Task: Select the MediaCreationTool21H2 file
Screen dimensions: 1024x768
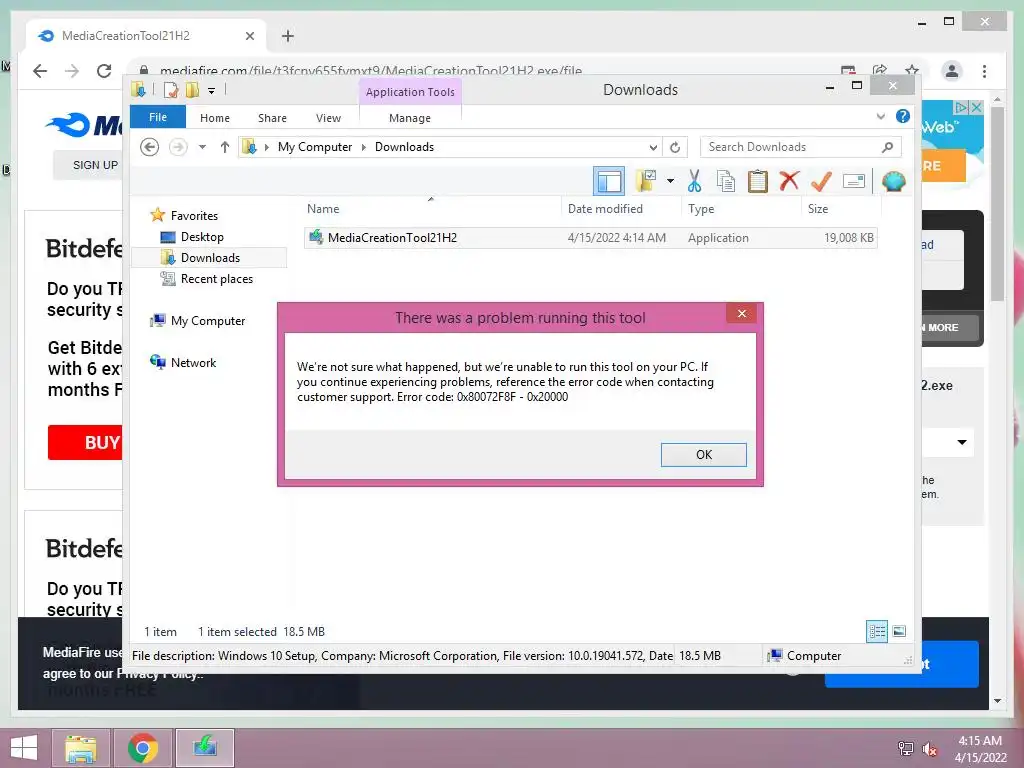Action: 590,238
